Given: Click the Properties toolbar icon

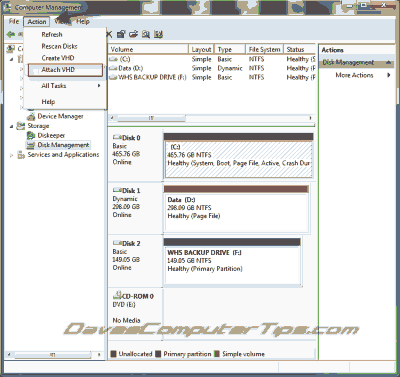Looking at the screenshot, I should point(121,34).
